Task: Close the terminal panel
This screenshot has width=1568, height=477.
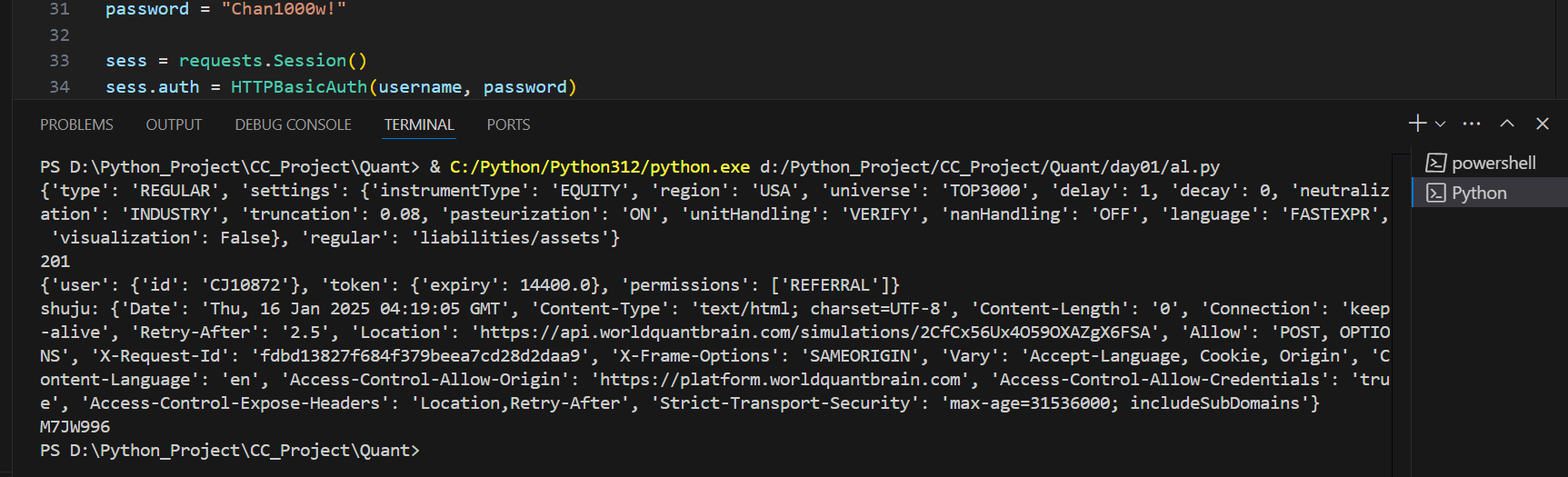Action: click(x=1543, y=124)
